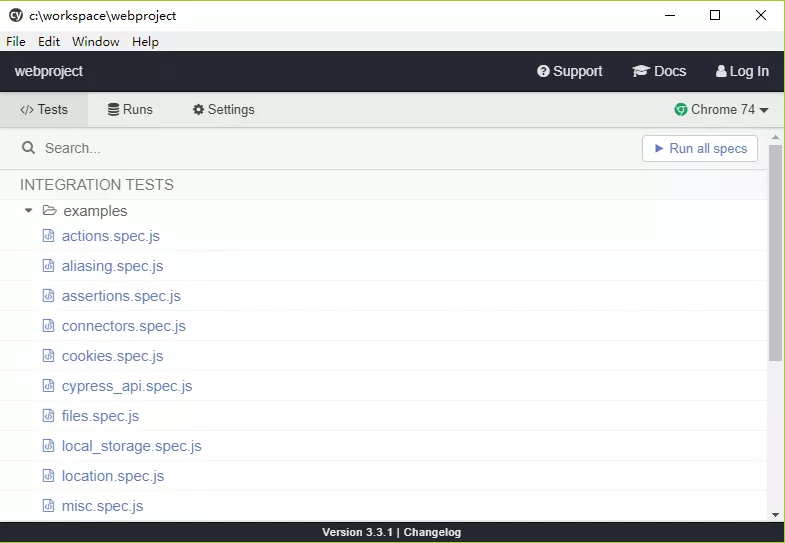Click the file icon beside cookies.spec.js
Screen dimensions: 785x543
[x=48, y=355]
